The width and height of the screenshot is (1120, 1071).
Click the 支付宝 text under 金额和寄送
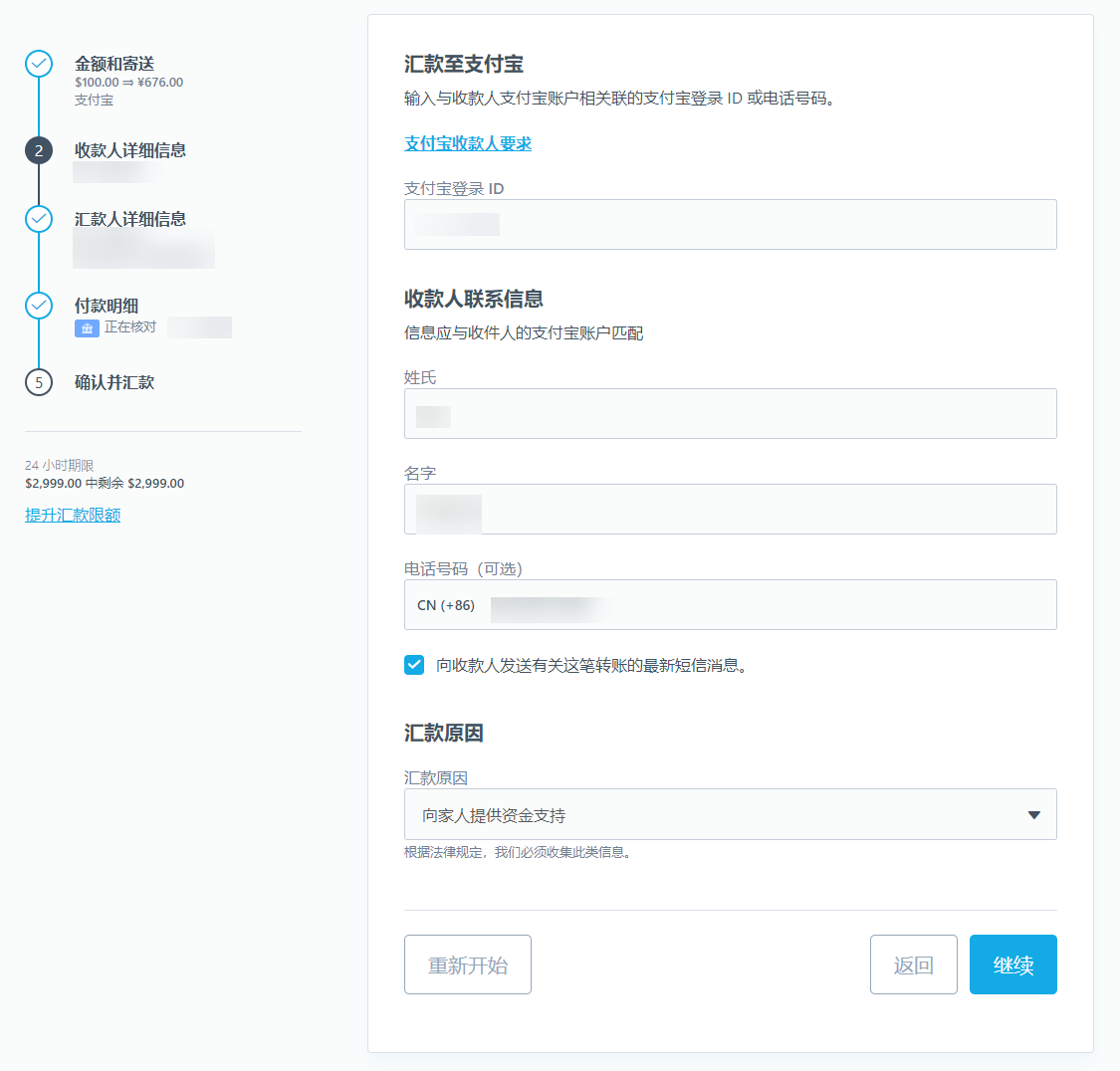[95, 100]
